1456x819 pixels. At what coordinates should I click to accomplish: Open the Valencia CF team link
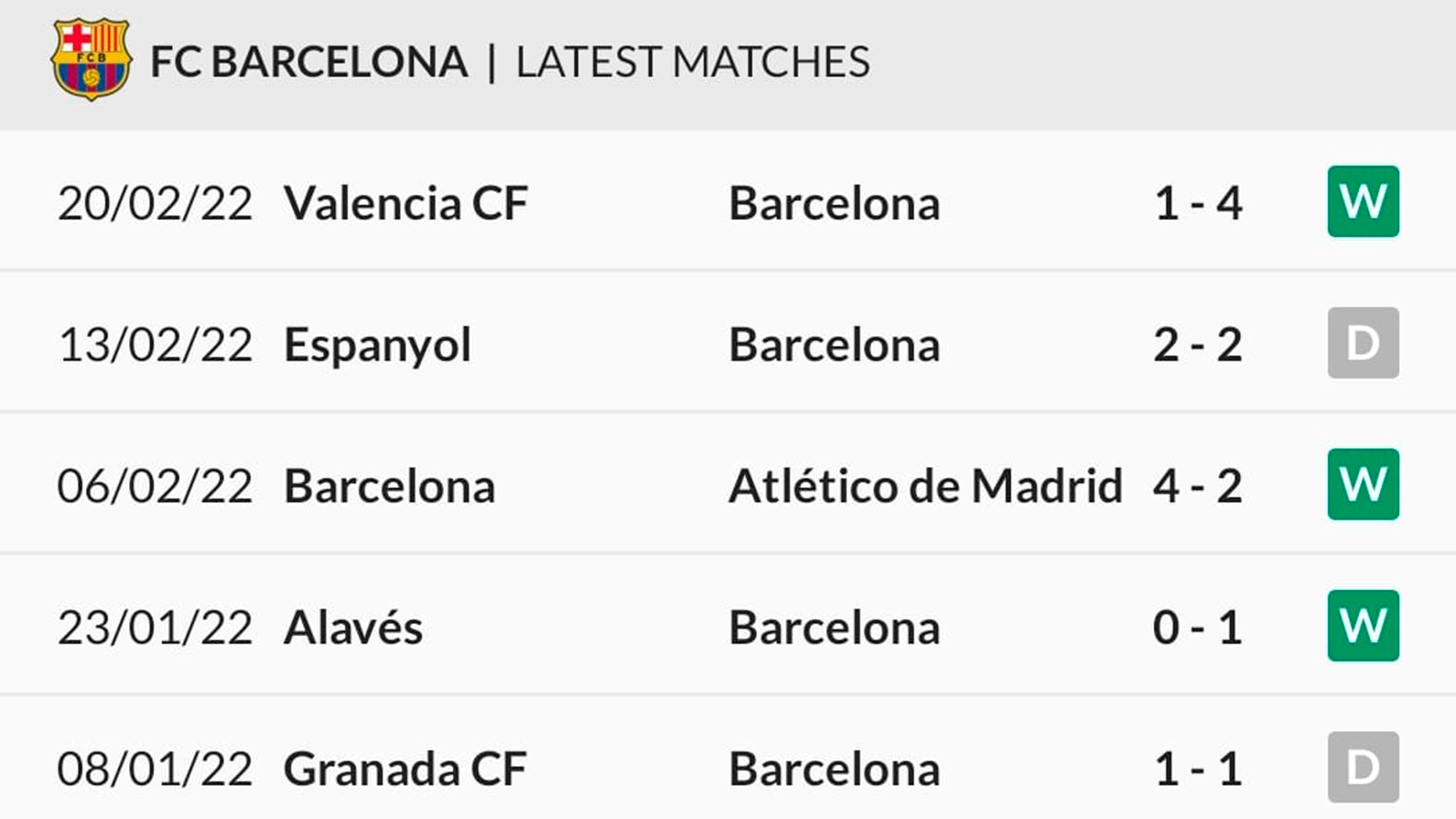(406, 203)
